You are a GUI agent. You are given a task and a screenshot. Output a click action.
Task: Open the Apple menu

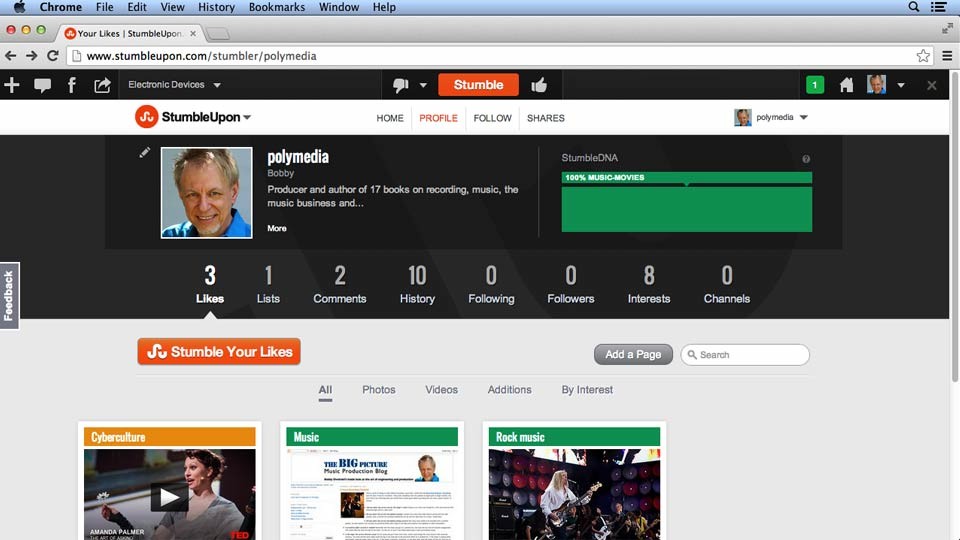pos(20,7)
